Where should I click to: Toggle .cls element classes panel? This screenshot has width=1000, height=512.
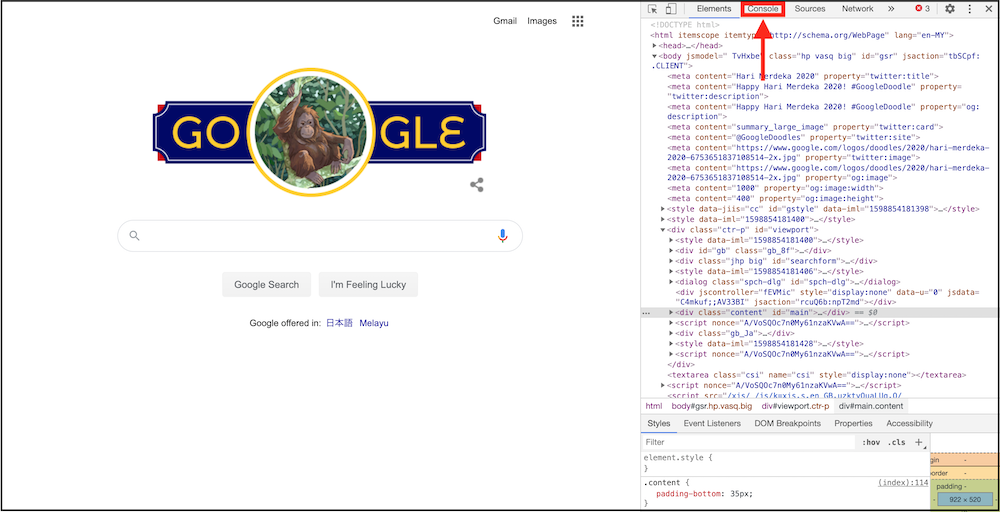897,442
